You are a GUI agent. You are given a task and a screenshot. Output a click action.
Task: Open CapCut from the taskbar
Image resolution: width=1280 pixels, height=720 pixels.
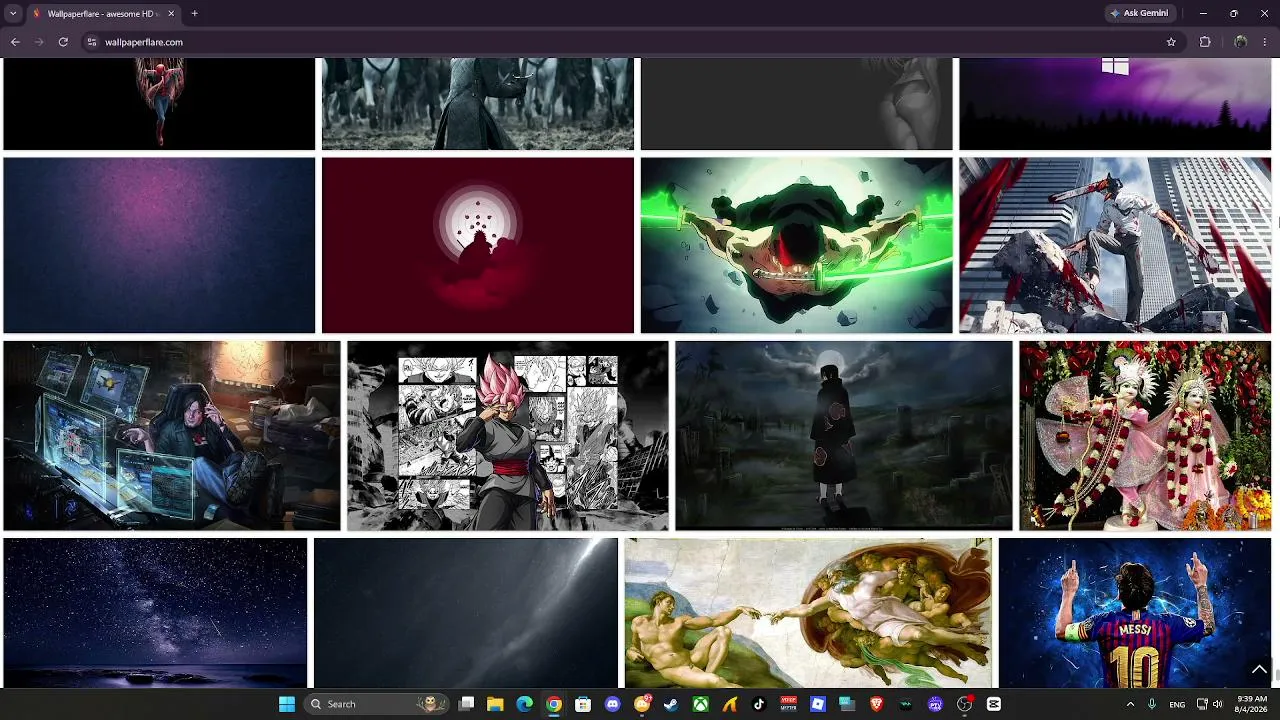(994, 704)
